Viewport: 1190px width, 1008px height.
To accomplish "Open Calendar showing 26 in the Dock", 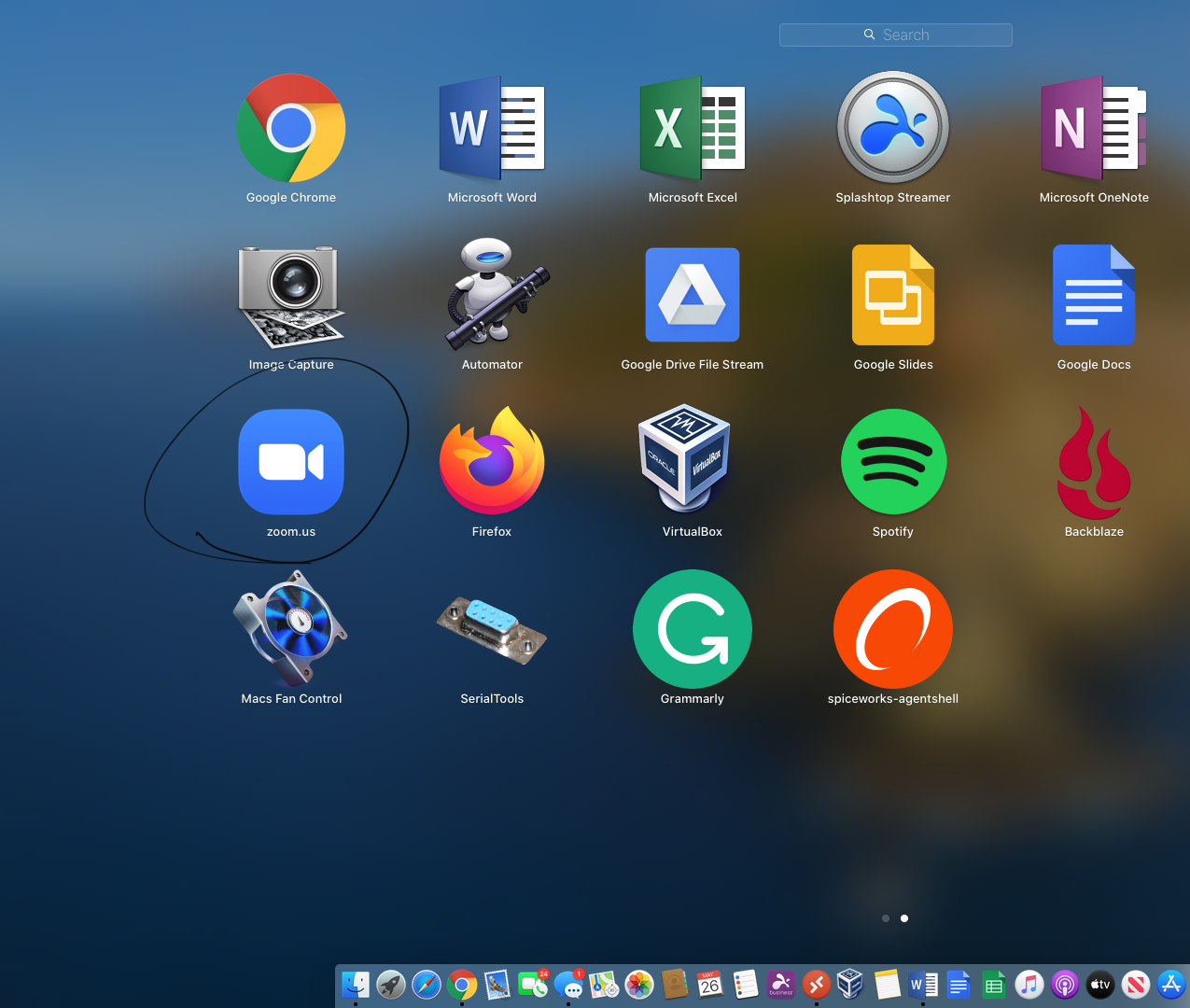I will (710, 984).
